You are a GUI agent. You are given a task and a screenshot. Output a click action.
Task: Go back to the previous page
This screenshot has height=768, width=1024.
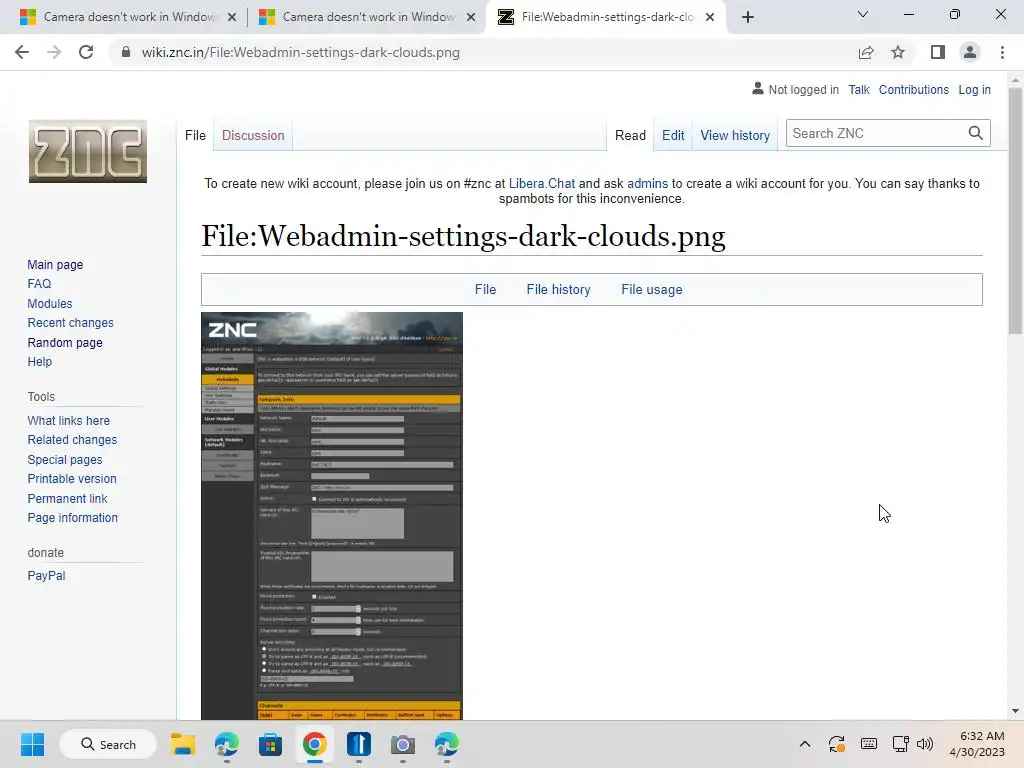click(22, 52)
